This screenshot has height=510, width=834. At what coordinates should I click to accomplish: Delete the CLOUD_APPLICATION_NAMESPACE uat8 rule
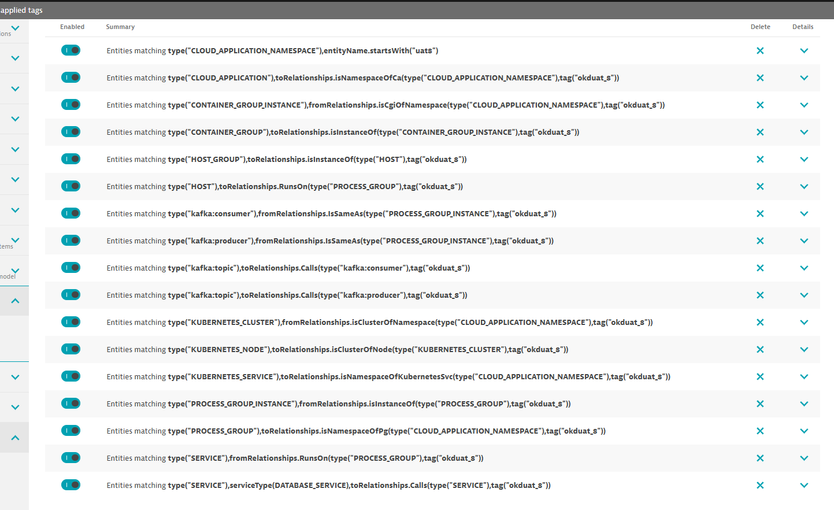pyautogui.click(x=760, y=50)
